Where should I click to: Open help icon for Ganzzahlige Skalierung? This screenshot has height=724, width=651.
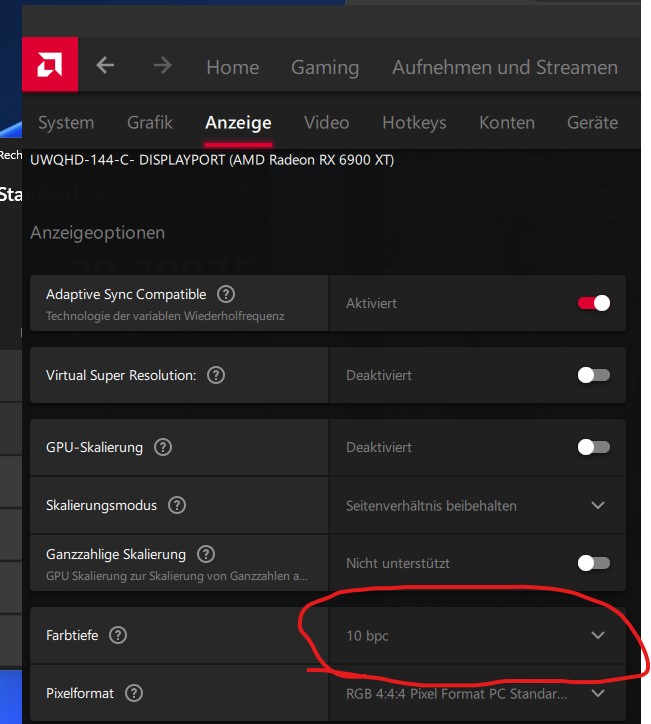(206, 554)
